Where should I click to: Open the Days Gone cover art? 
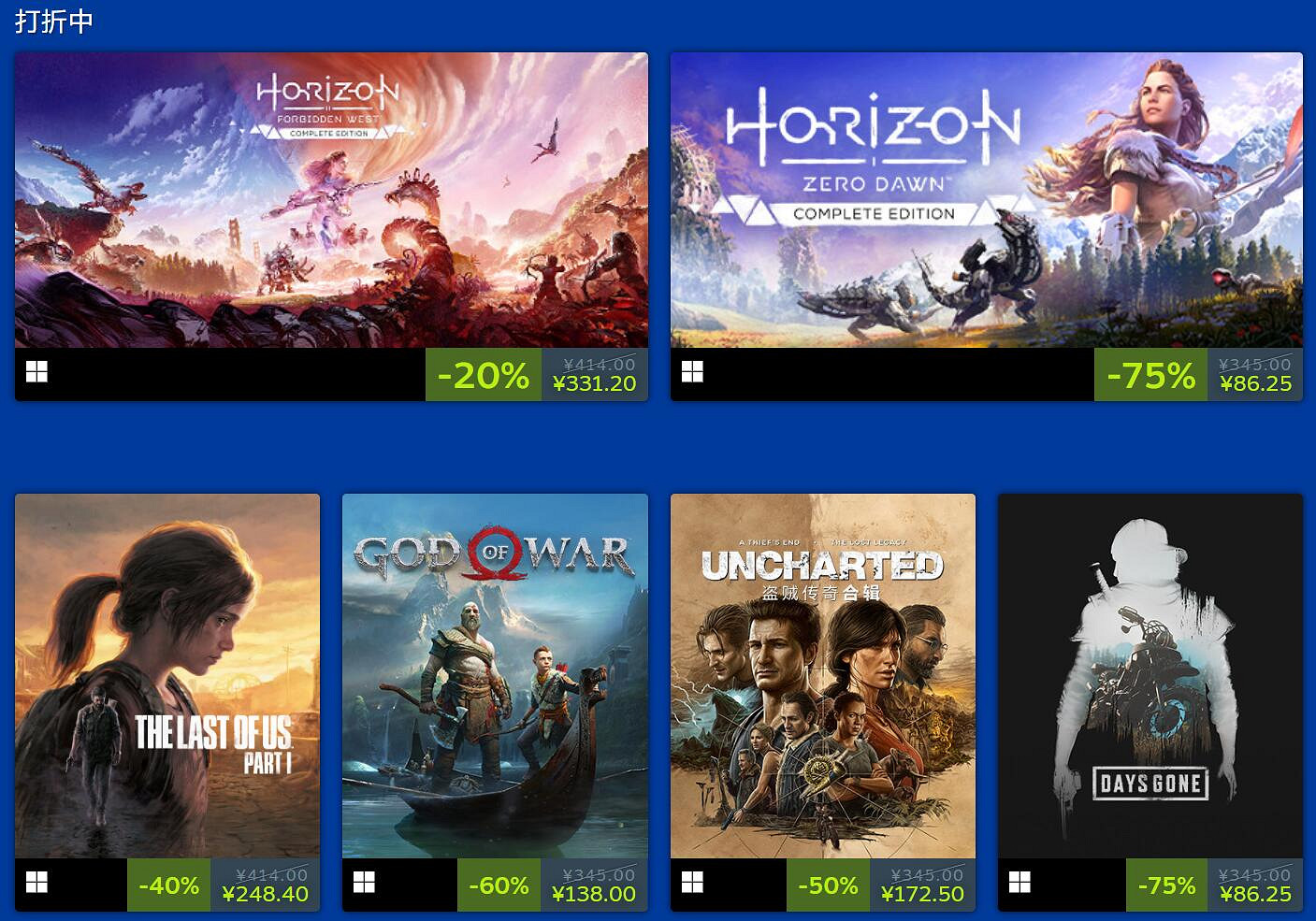click(x=1150, y=676)
